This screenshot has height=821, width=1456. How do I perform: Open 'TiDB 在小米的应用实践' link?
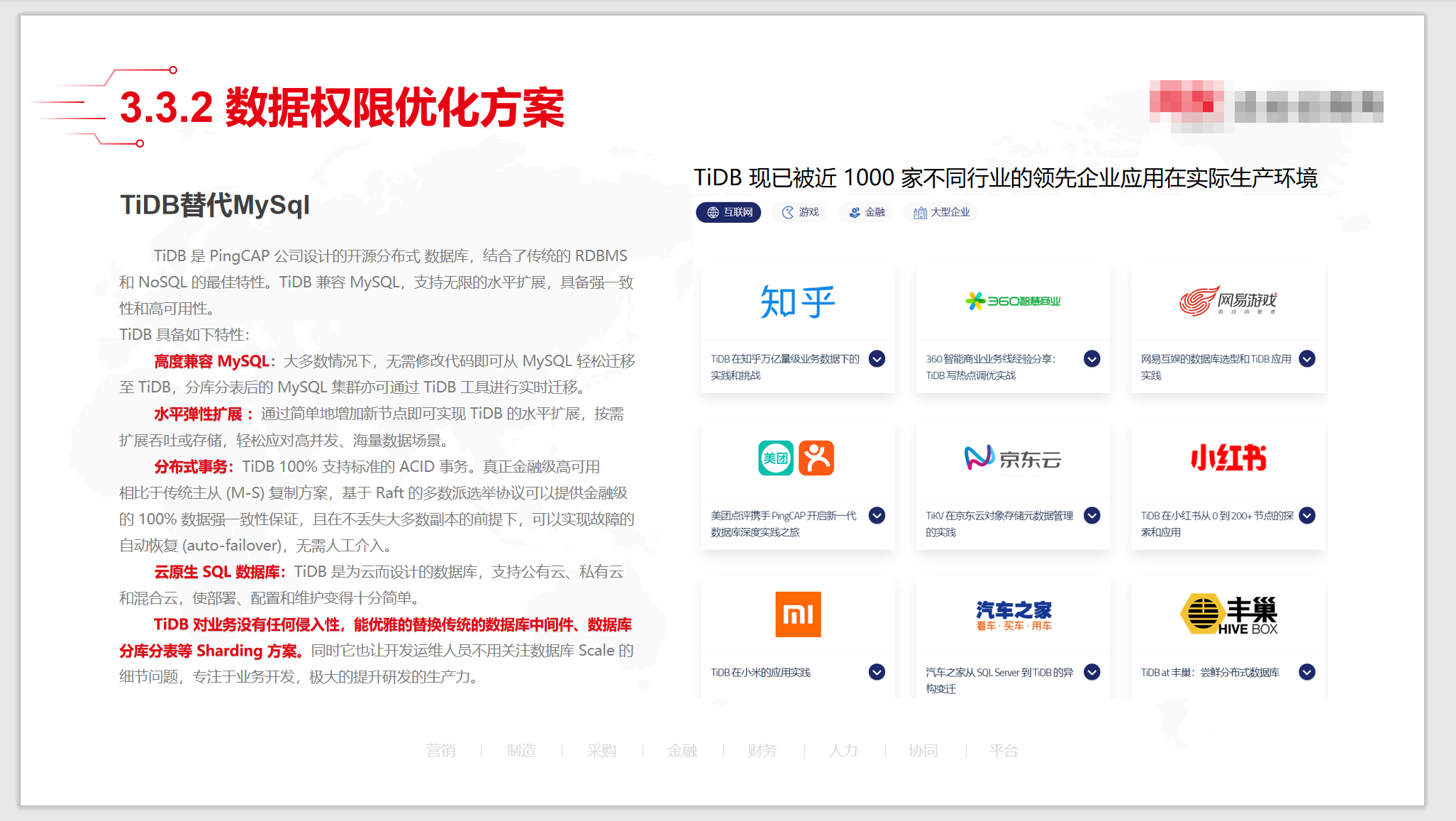click(x=760, y=673)
